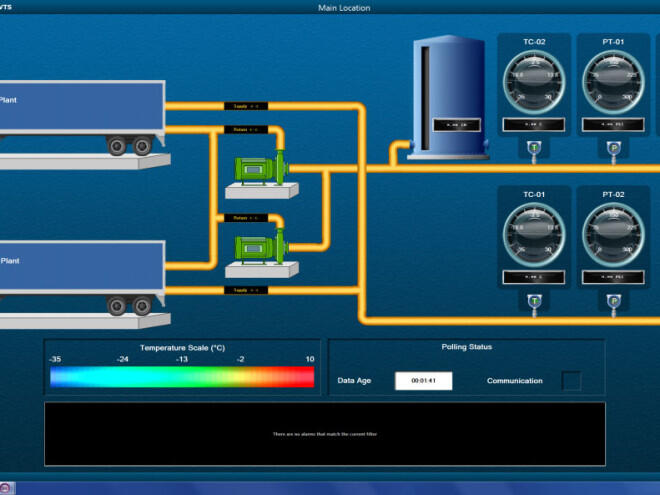The image size is (660, 495).
Task: Click the -35 scale value
Action: (55, 359)
